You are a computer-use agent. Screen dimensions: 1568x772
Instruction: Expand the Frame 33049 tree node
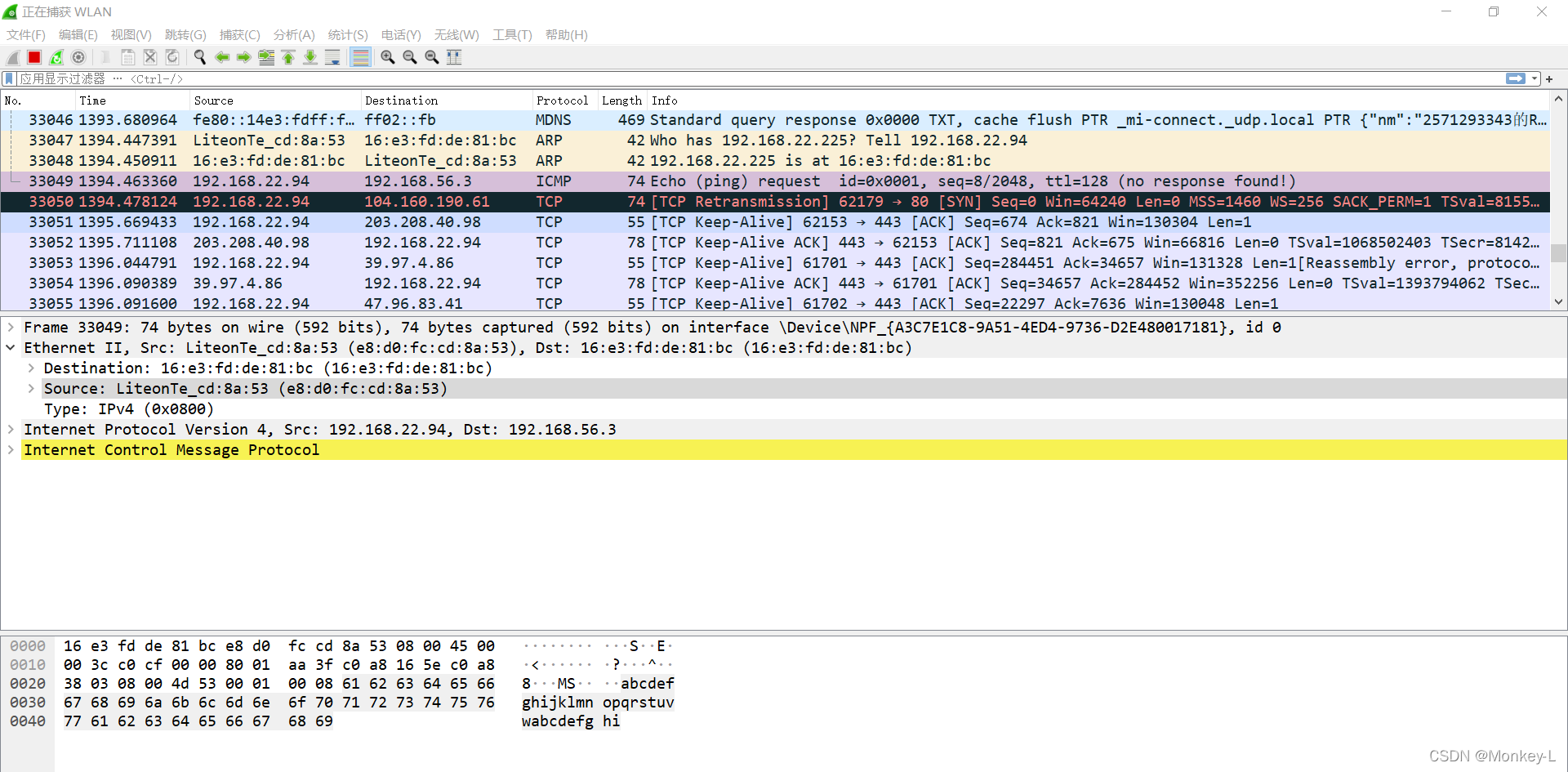click(x=11, y=327)
